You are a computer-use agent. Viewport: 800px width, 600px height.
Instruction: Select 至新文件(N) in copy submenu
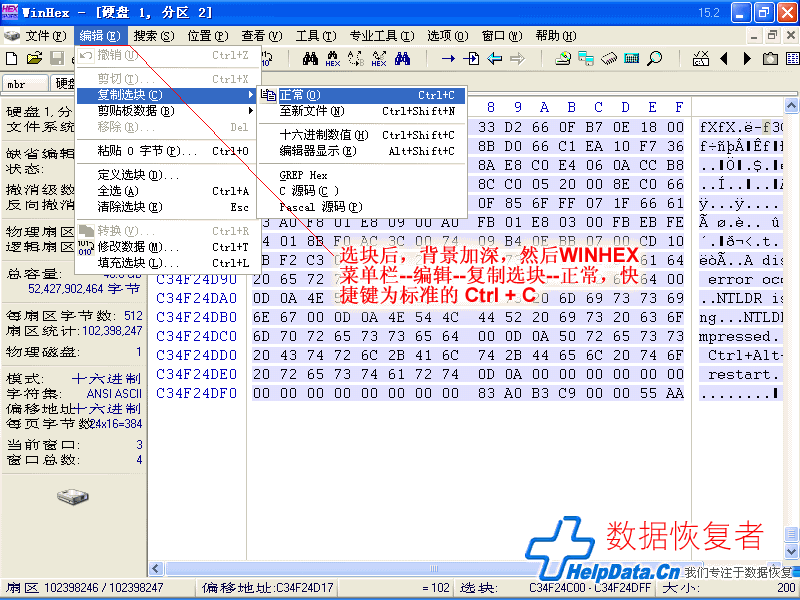pos(362,111)
